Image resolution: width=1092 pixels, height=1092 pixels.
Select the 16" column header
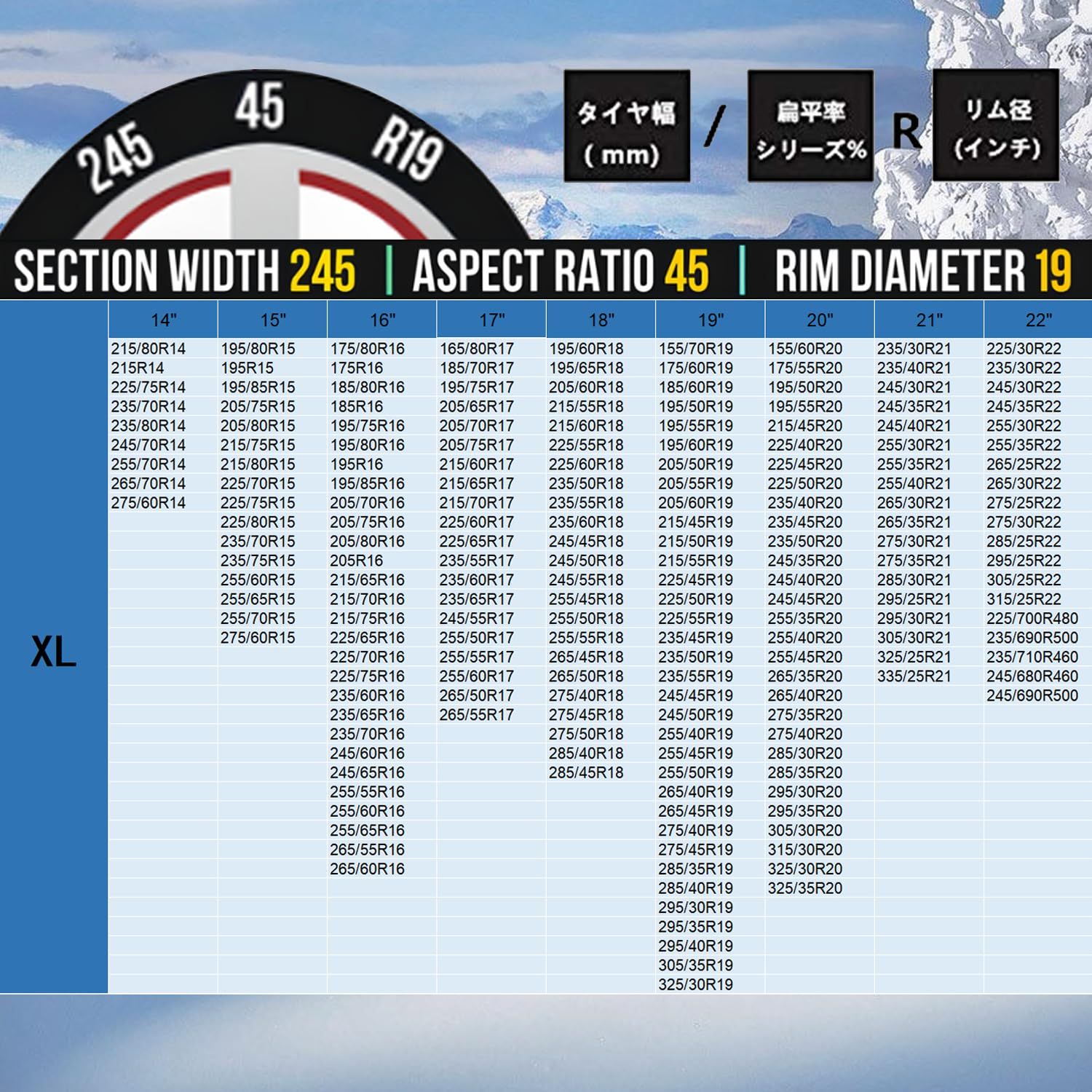382,320
